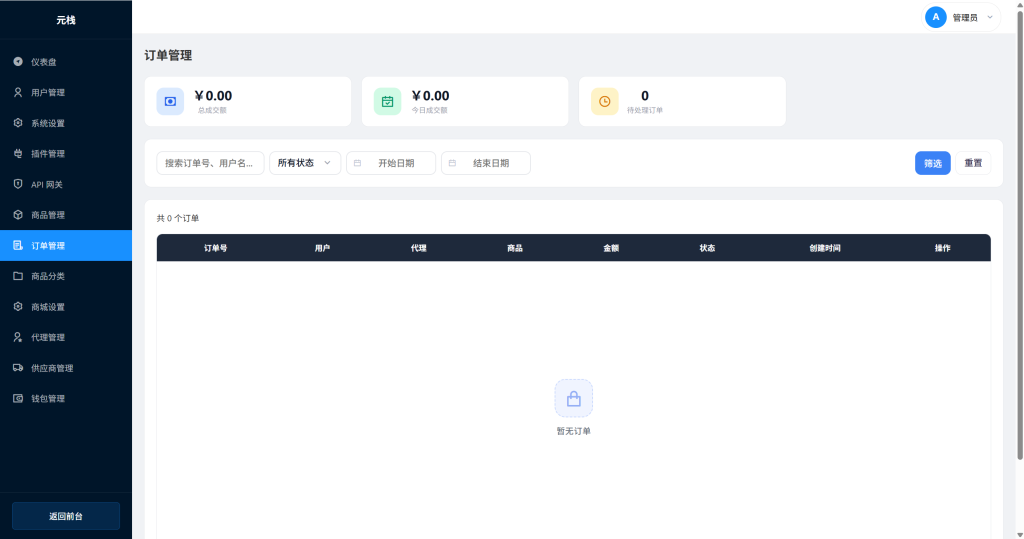
Task: Click the blue 总成交额 money icon
Action: click(170, 101)
